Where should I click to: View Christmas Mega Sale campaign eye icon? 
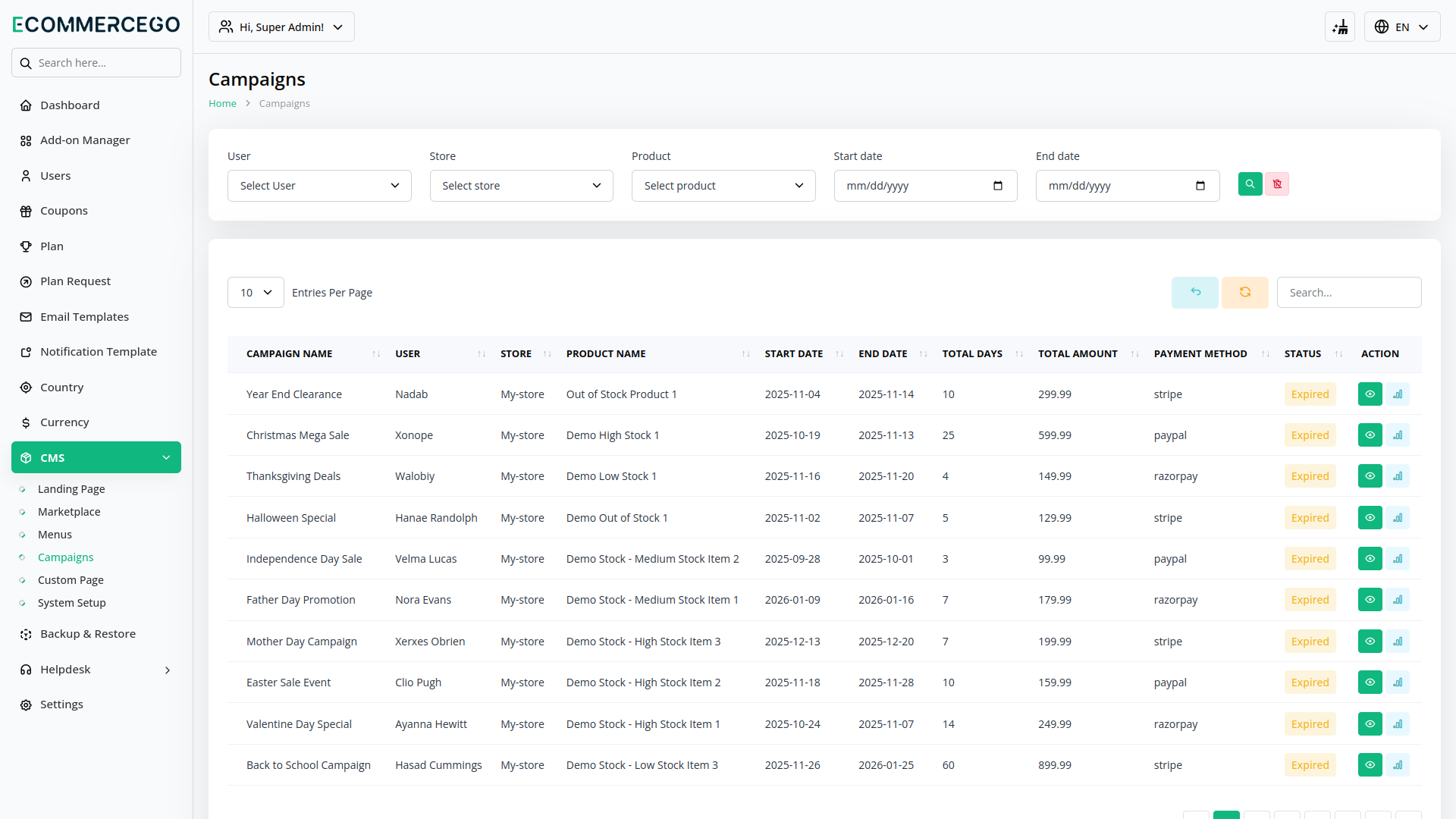pyautogui.click(x=1370, y=435)
